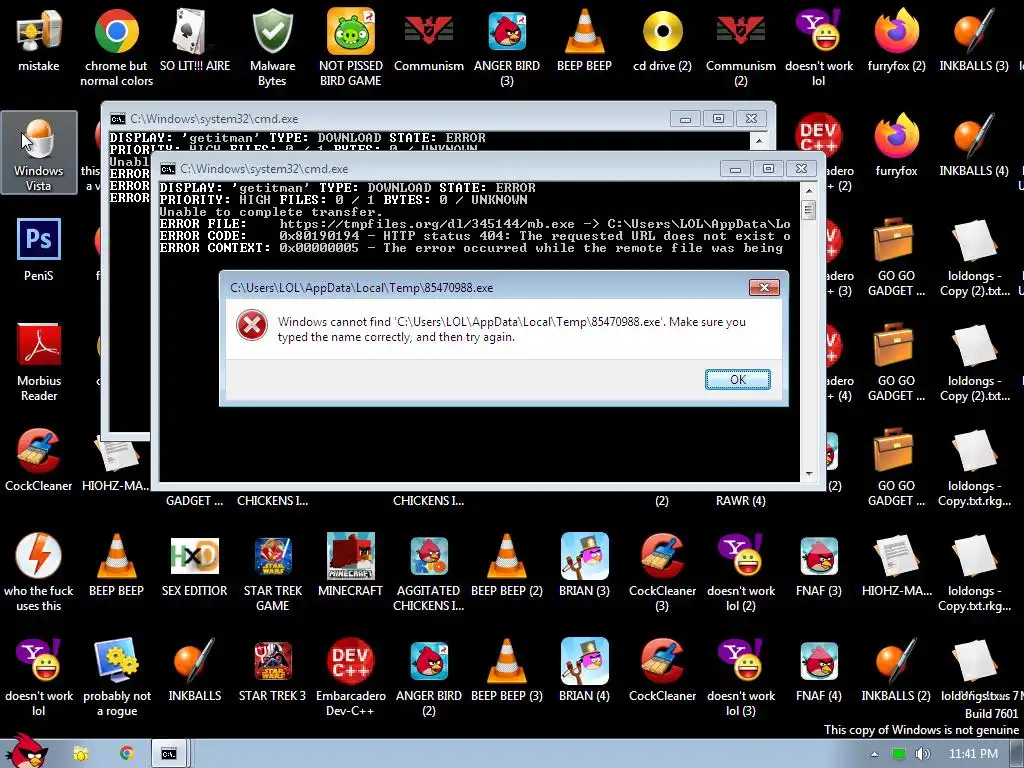Viewport: 1024px width, 768px height.
Task: Open the 'PeniS' Photoshop icon
Action: 39,250
